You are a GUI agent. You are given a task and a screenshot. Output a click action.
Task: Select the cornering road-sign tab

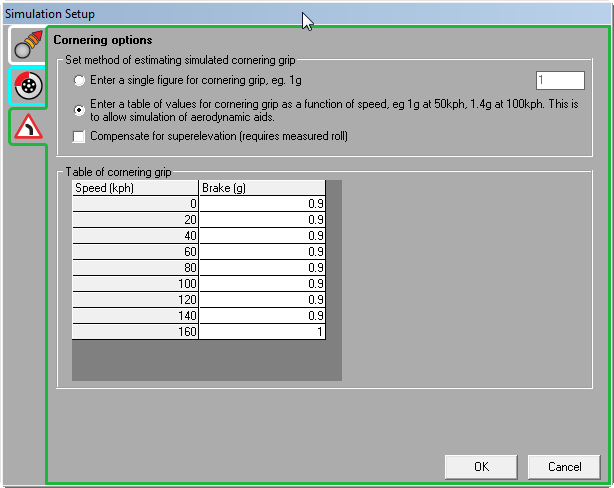(27, 126)
